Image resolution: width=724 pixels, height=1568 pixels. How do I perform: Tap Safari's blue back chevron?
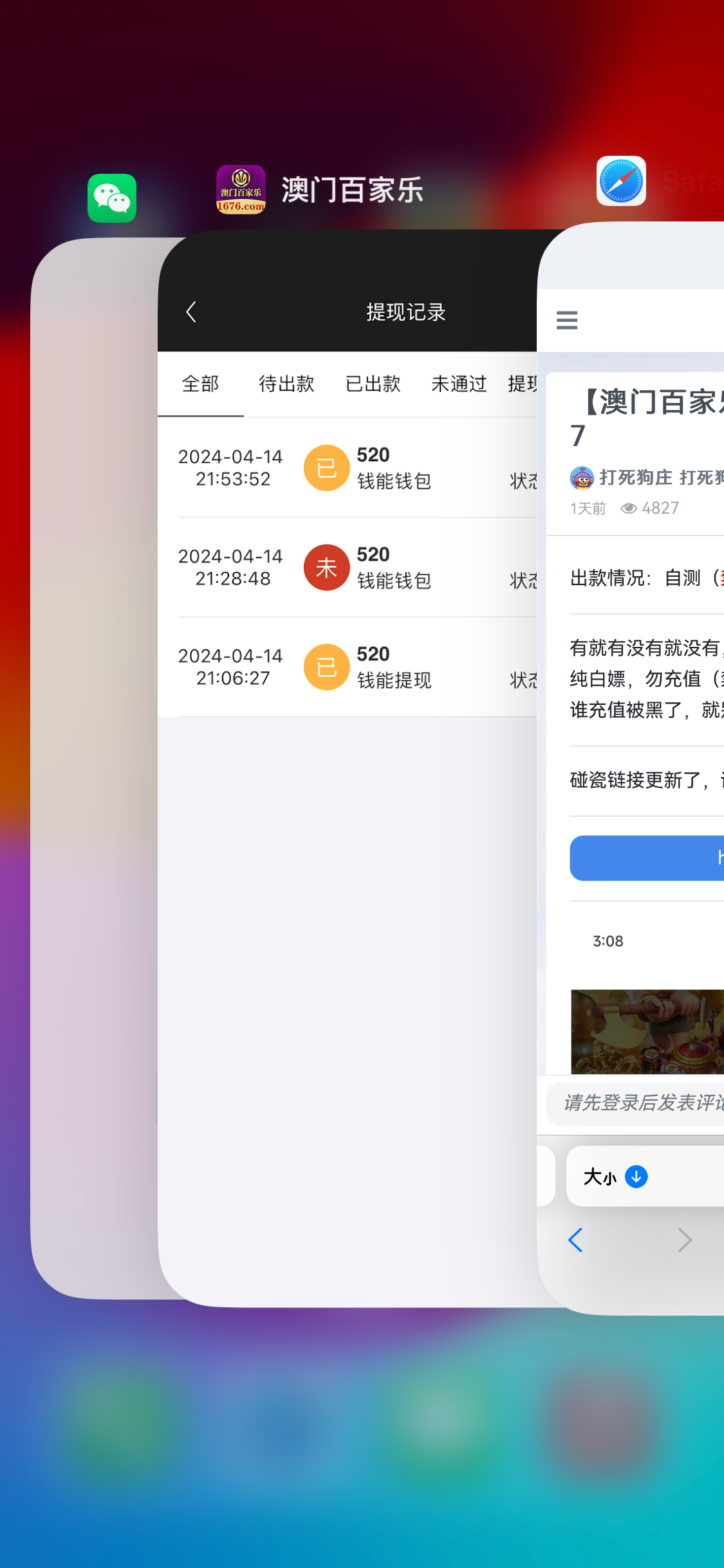575,1240
